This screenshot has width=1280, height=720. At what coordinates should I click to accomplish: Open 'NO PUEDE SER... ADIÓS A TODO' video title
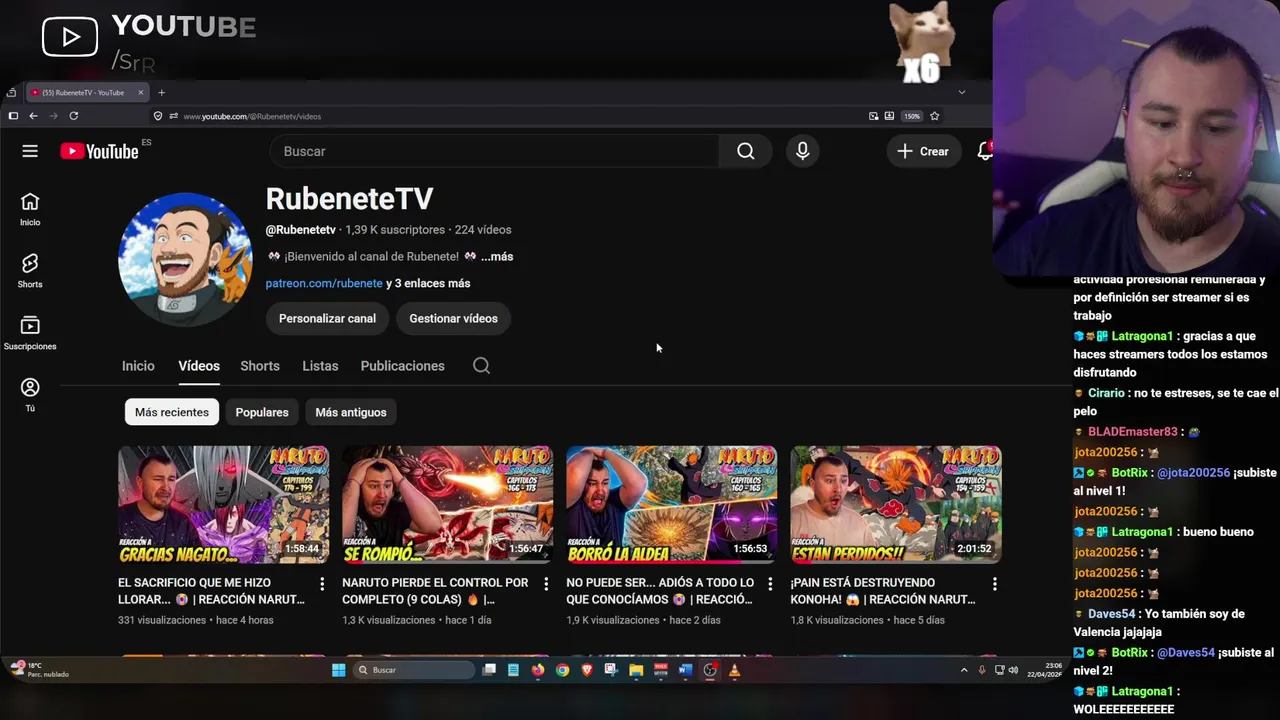(660, 591)
